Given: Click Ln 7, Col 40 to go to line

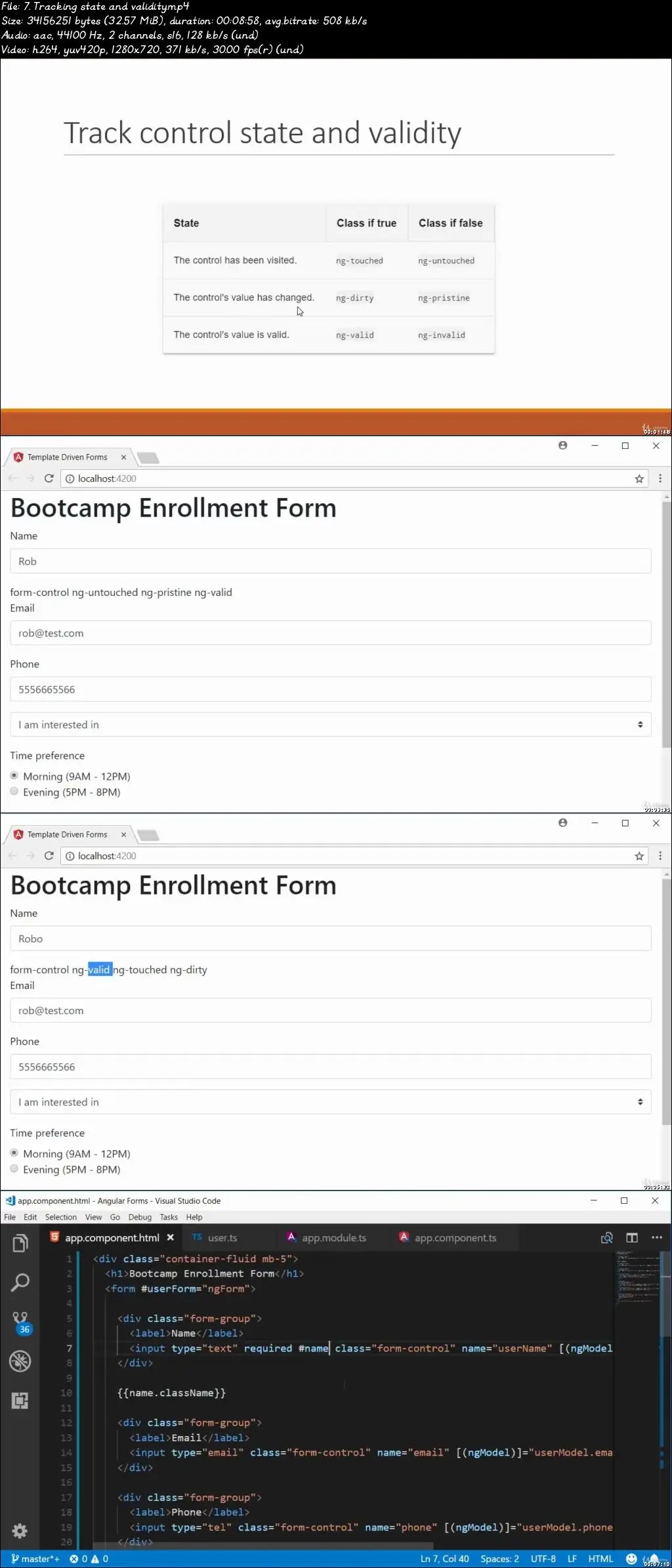Looking at the screenshot, I should point(444,1559).
